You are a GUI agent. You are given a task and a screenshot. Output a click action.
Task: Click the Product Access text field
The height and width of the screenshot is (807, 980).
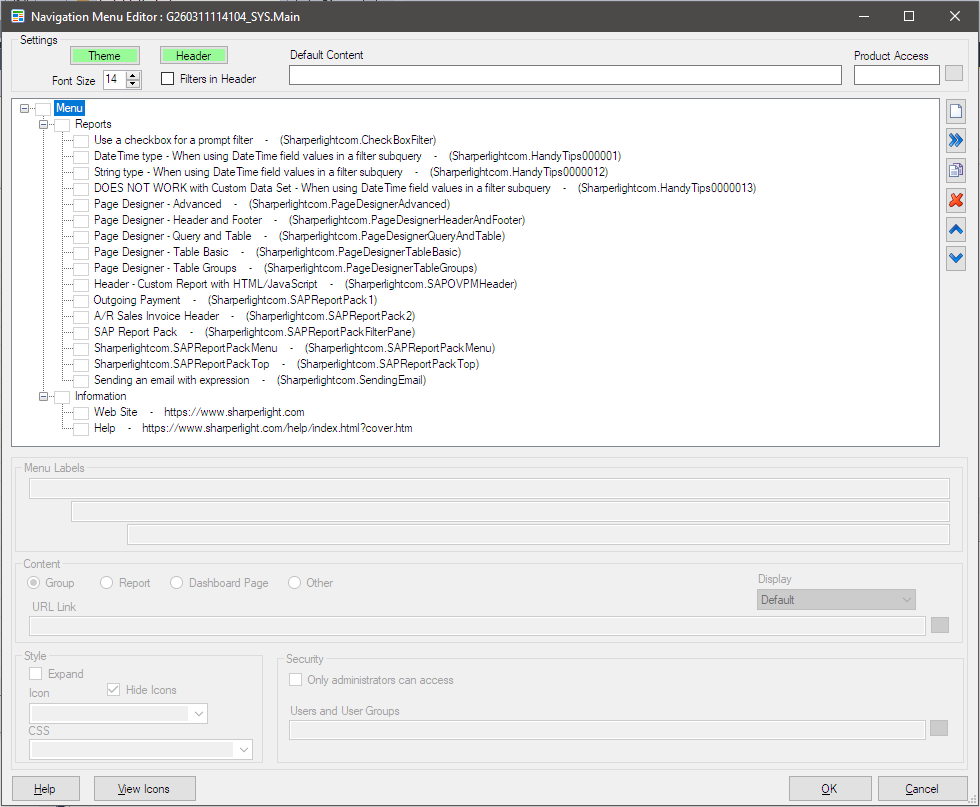point(897,75)
